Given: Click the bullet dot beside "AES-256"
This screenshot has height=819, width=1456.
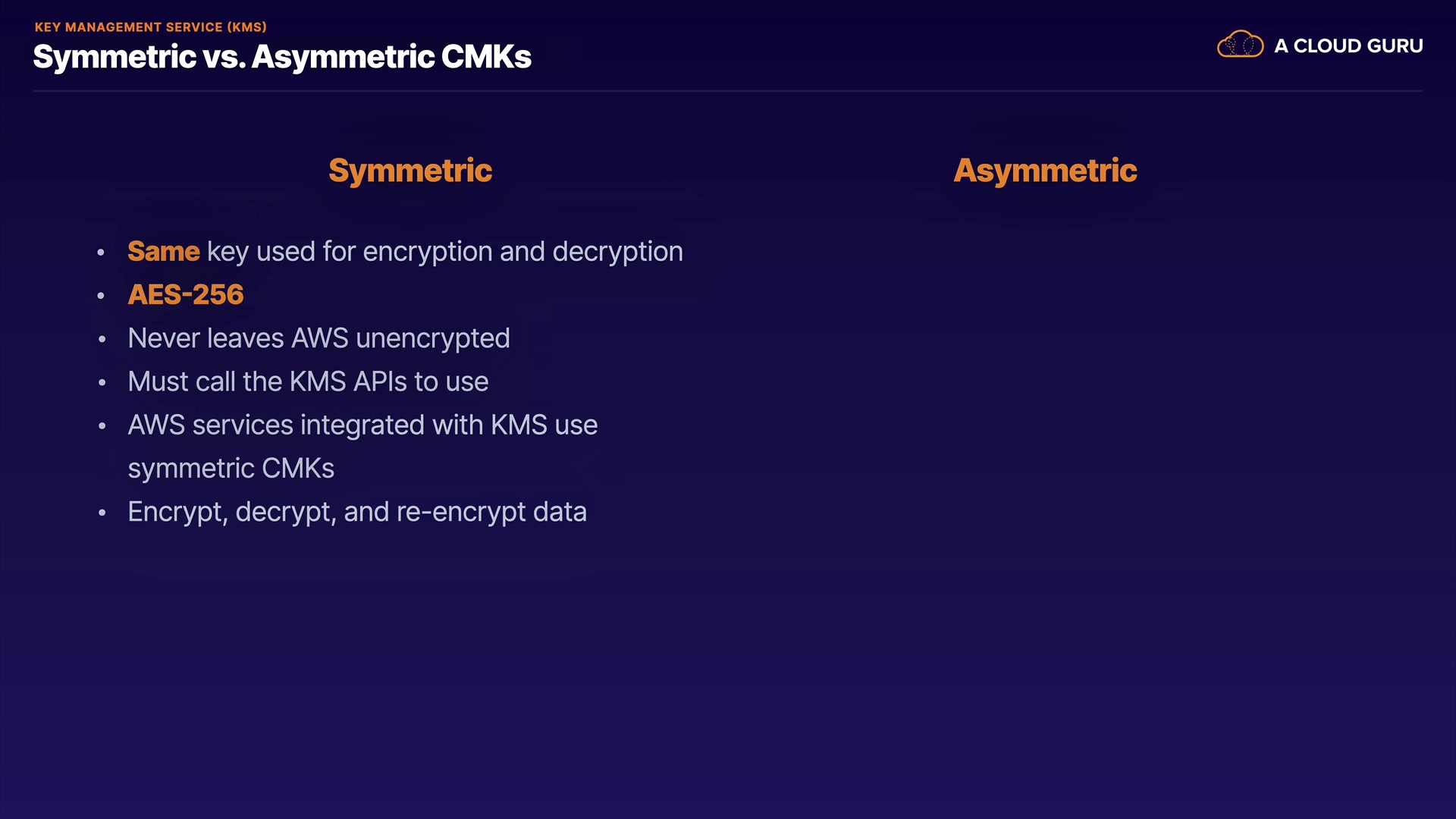Looking at the screenshot, I should point(102,296).
